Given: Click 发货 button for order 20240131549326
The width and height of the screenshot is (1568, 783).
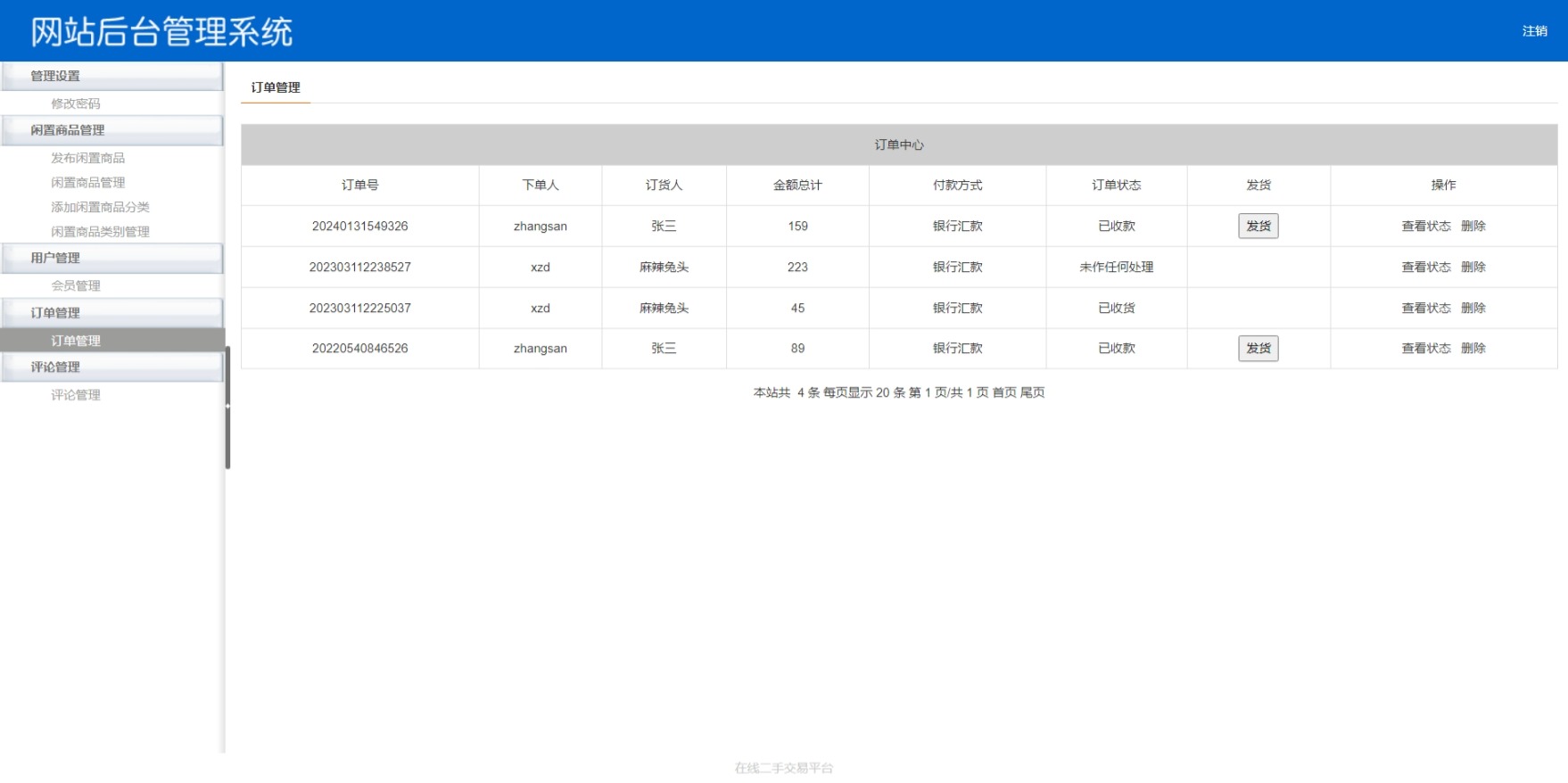Looking at the screenshot, I should pos(1258,227).
